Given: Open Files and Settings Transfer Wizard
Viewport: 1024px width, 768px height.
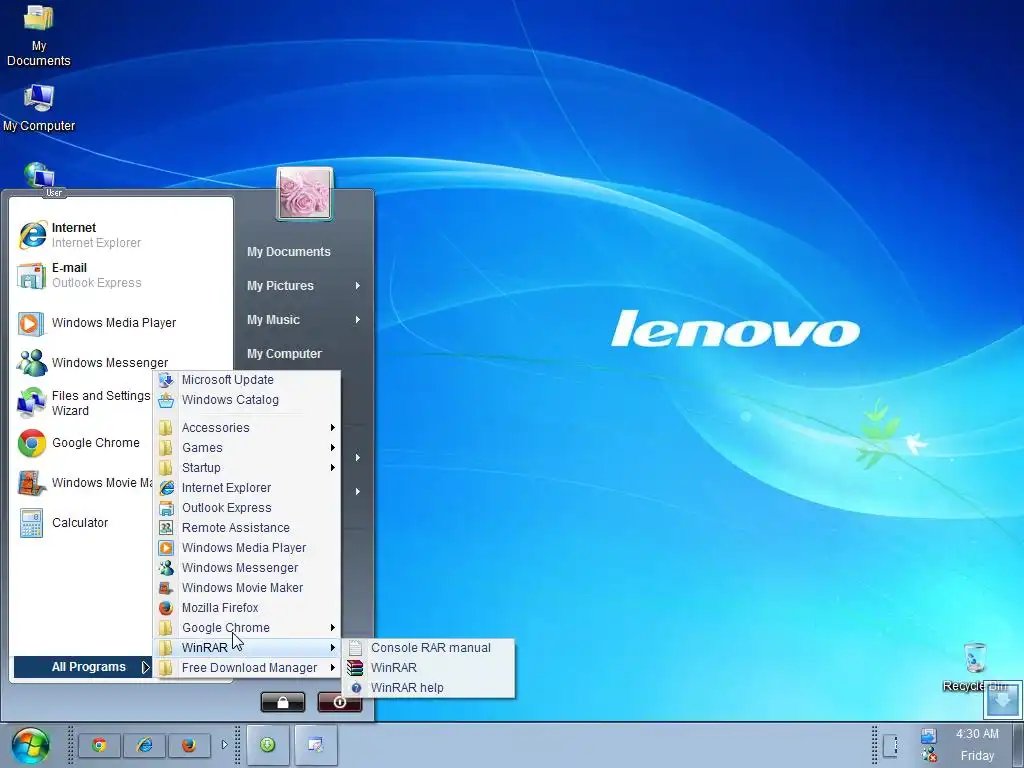Looking at the screenshot, I should pos(84,403).
